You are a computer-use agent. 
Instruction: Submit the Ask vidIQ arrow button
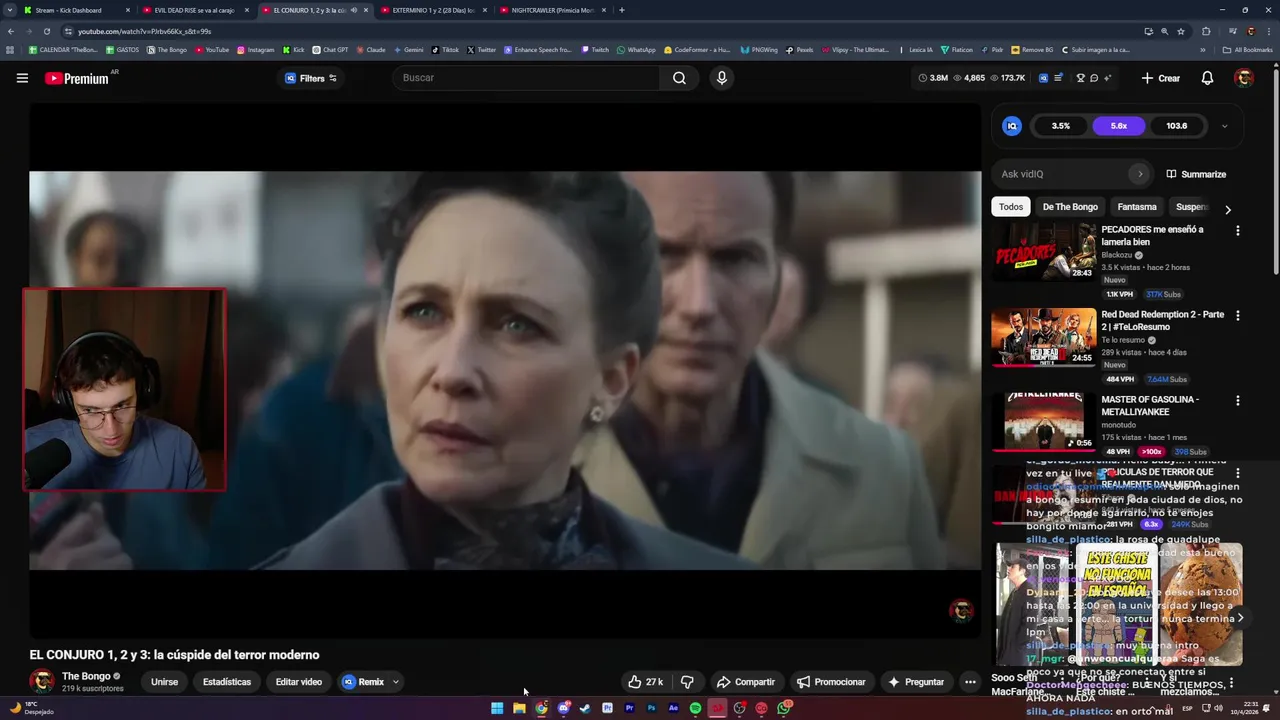[x=1139, y=174]
